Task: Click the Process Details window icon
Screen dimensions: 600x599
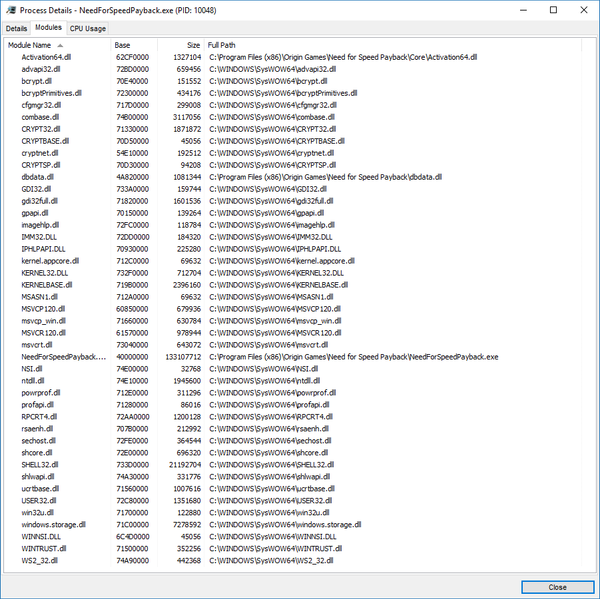Action: pos(11,10)
